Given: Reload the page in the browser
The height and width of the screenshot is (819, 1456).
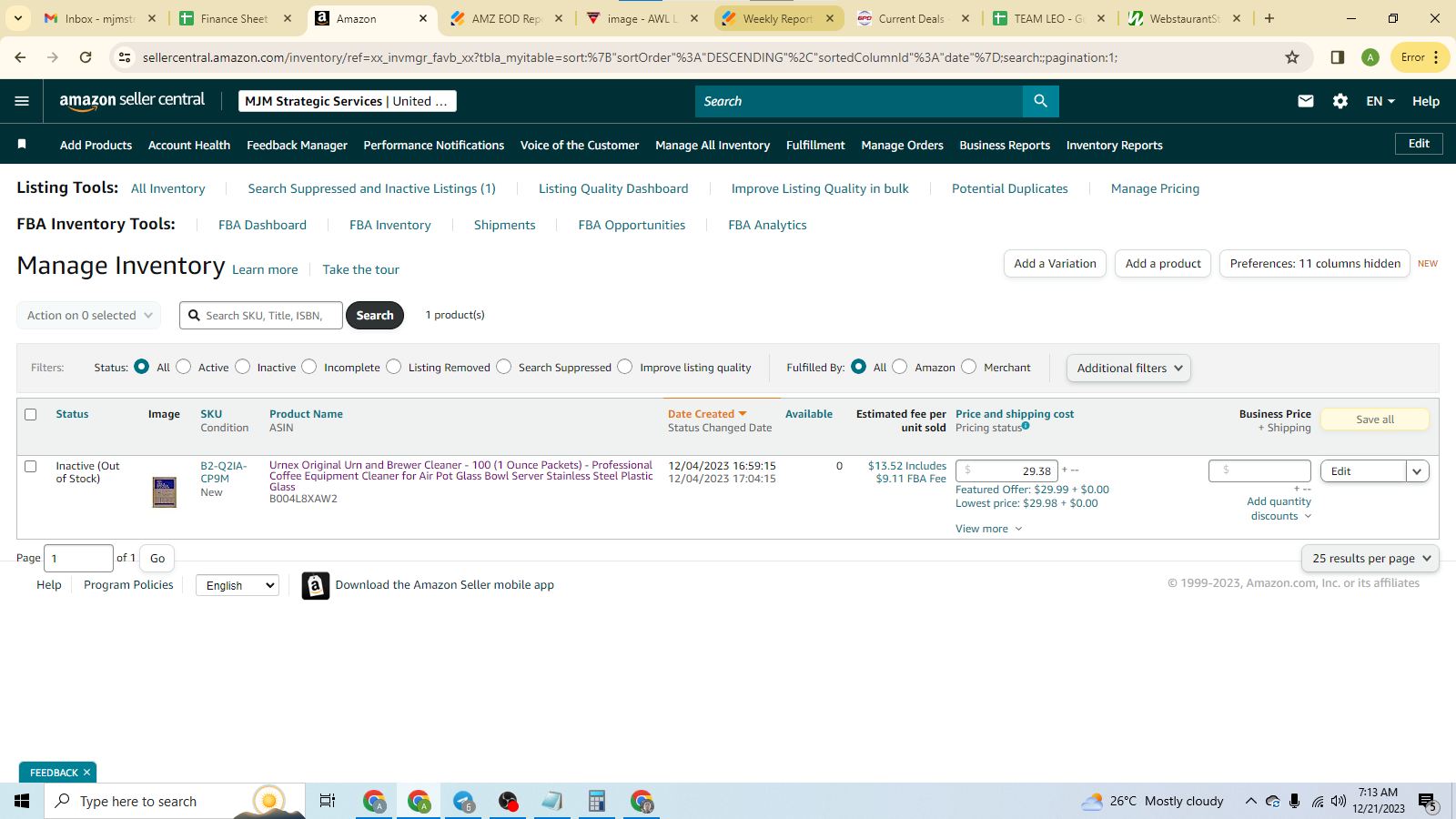Looking at the screenshot, I should coord(86,57).
